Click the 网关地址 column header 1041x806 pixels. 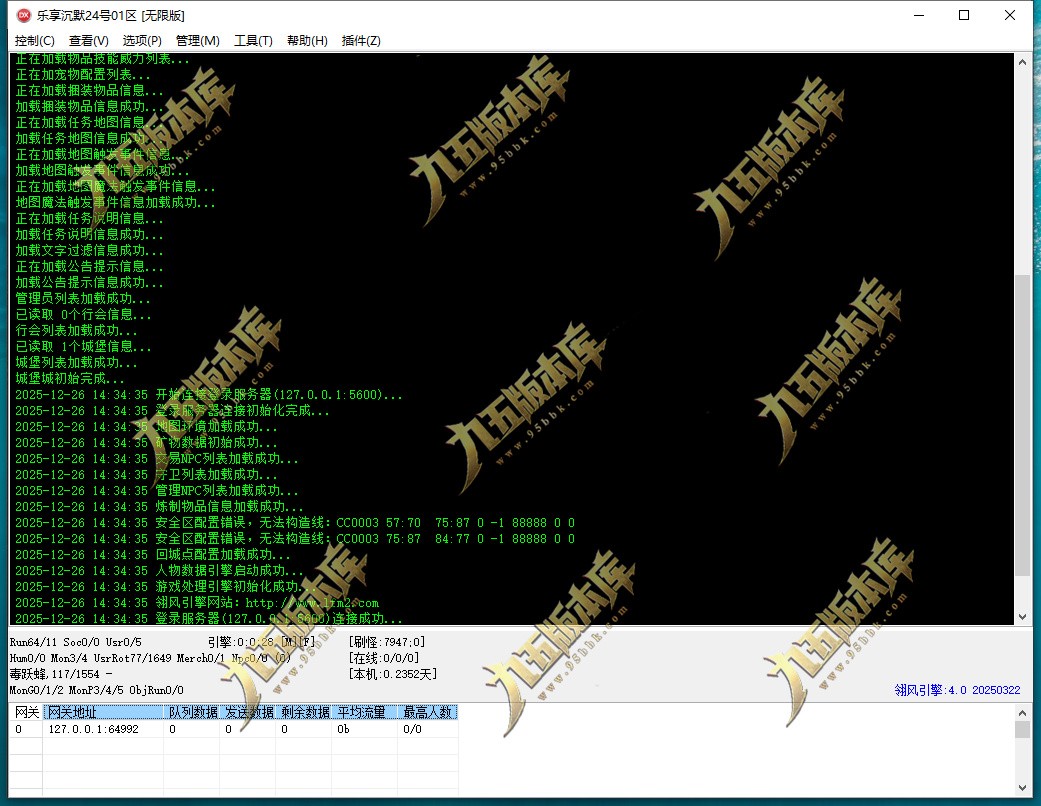[104, 712]
